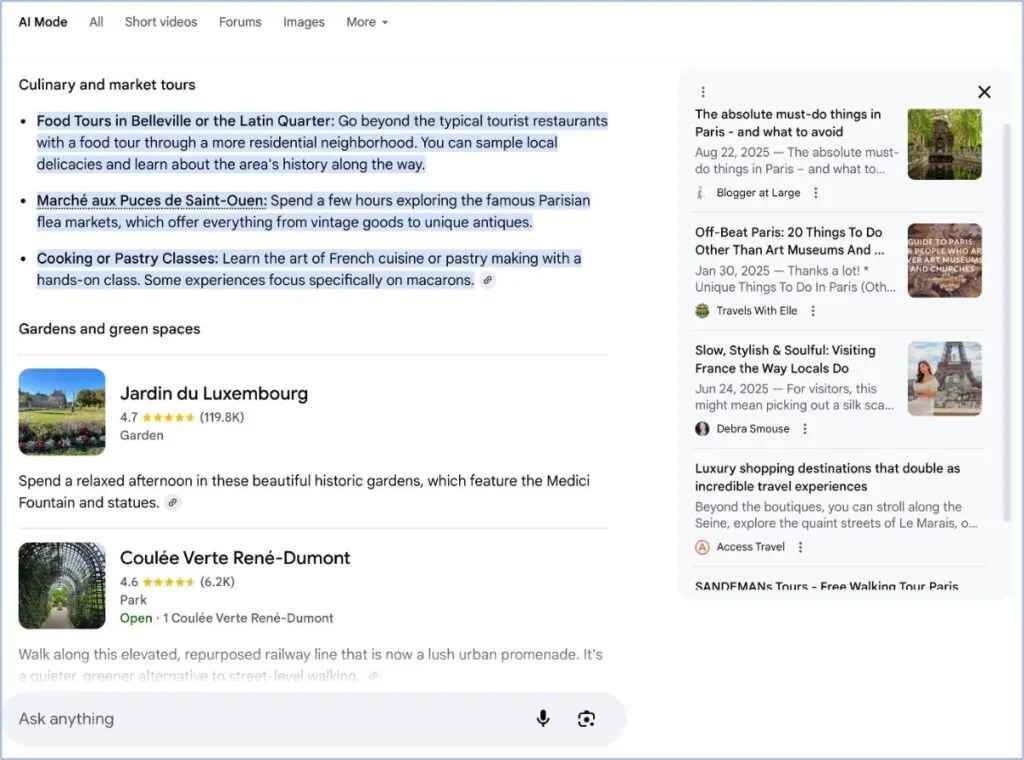Screen dimensions: 1024x760
Task: Click the 'Jun 24, 2025' article snippet
Action: [x=794, y=397]
